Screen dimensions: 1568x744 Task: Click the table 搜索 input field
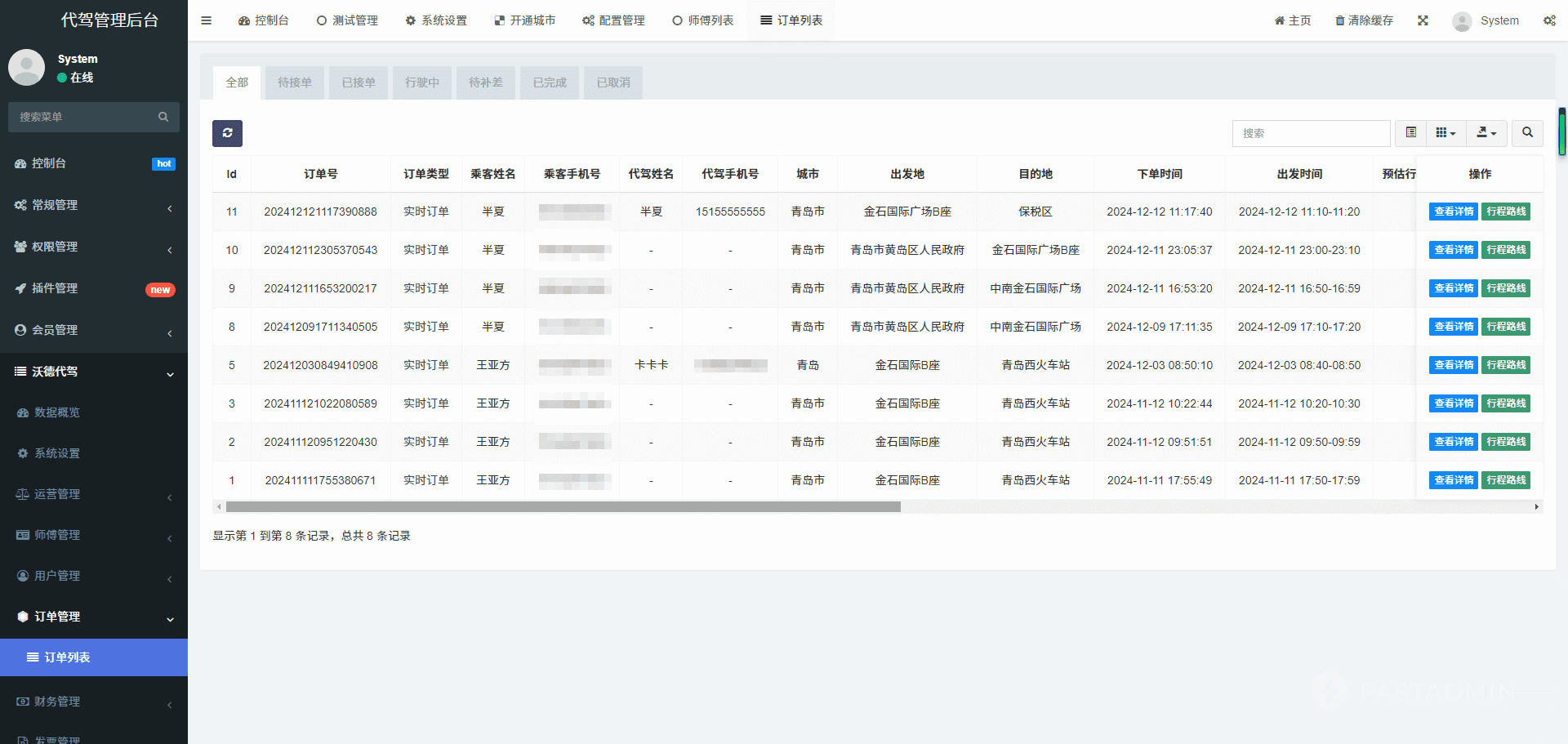tap(1311, 133)
